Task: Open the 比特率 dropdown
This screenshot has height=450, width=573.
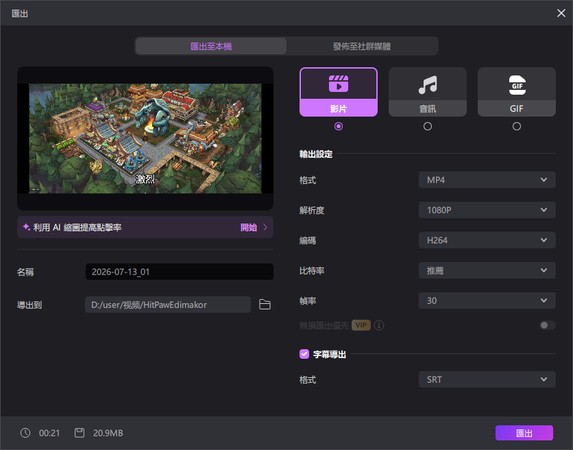Action: point(487,271)
